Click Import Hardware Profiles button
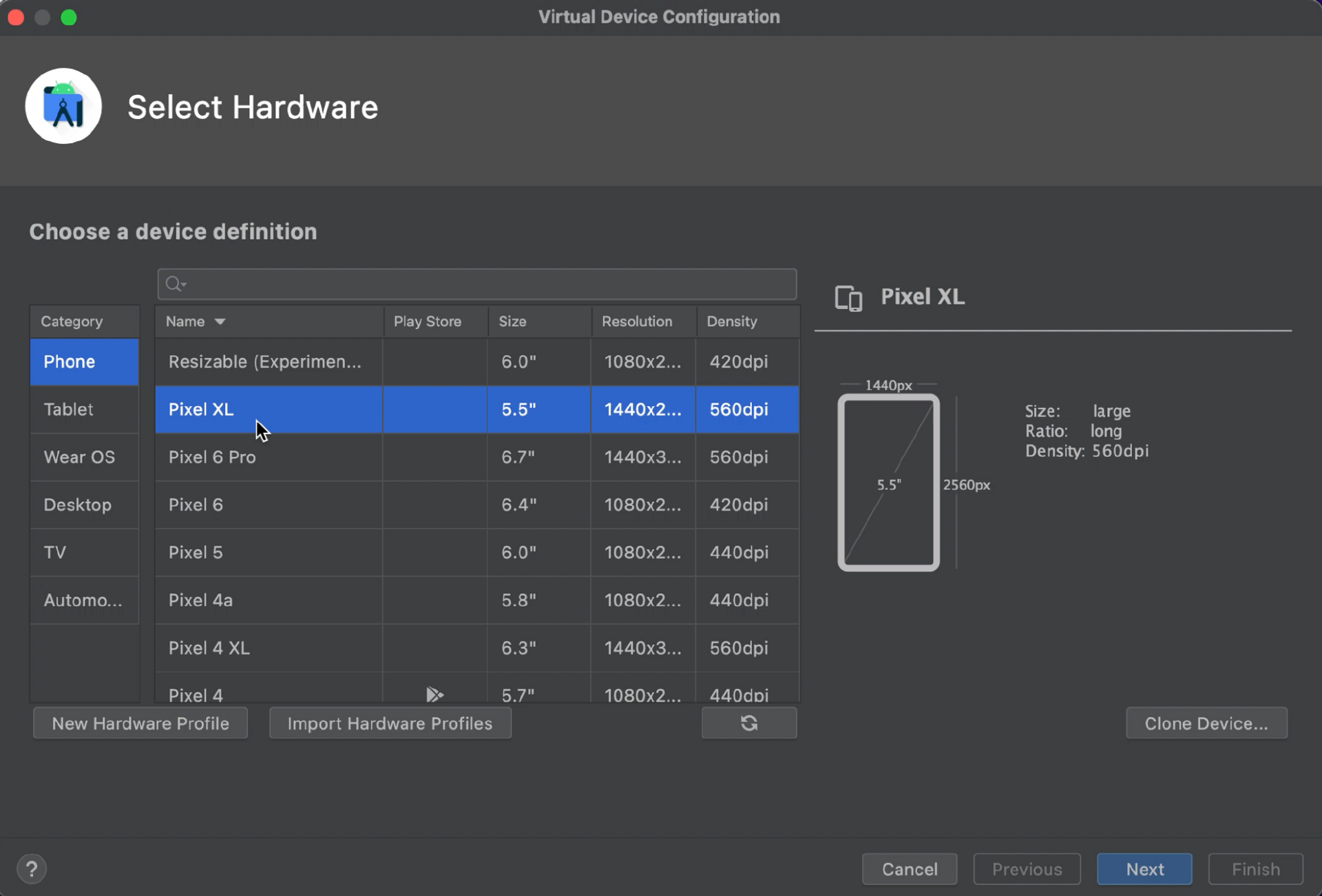The height and width of the screenshot is (896, 1322). coord(390,723)
